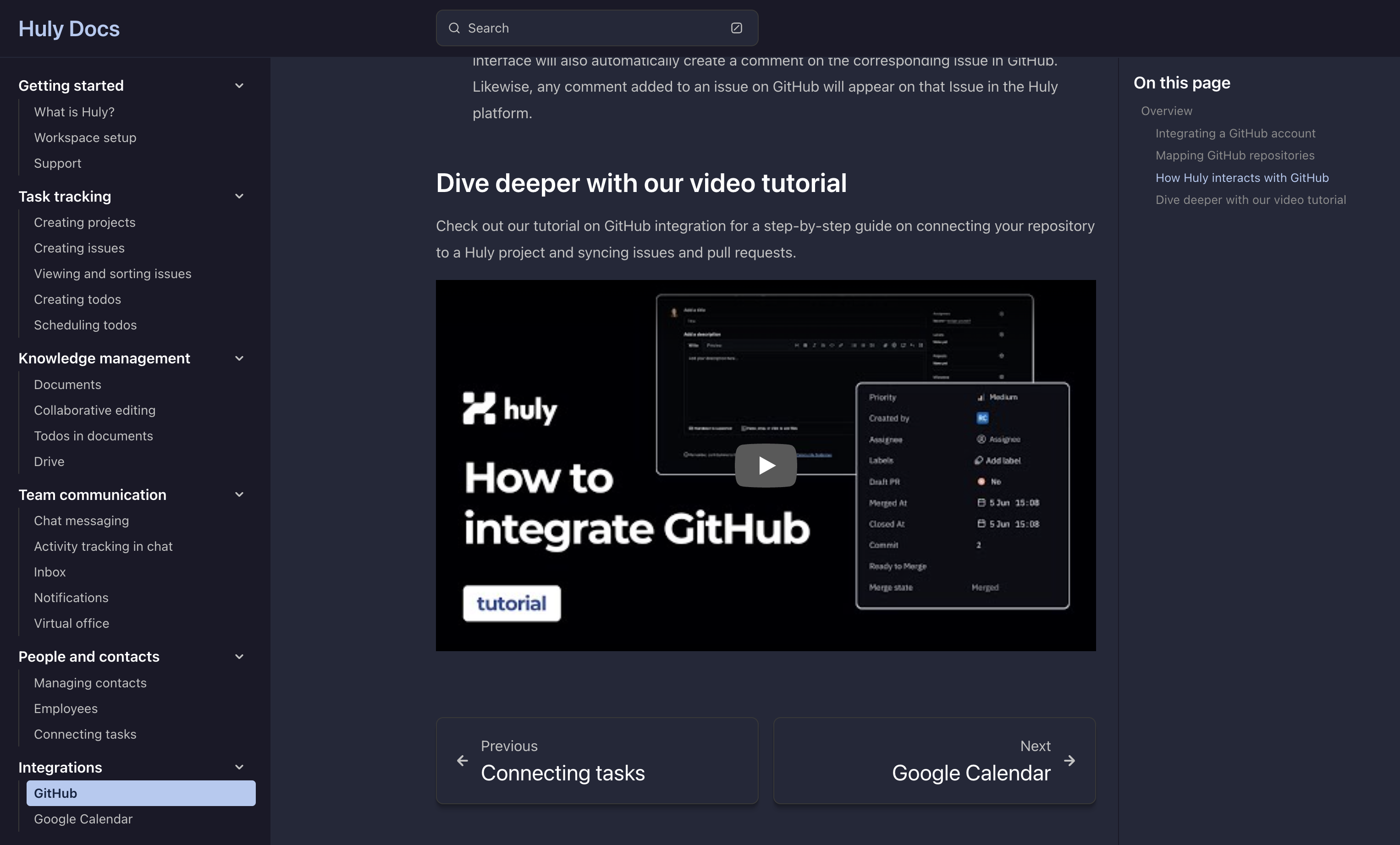Open the Google Calendar sidebar page
This screenshot has width=1400, height=845.
pos(83,819)
